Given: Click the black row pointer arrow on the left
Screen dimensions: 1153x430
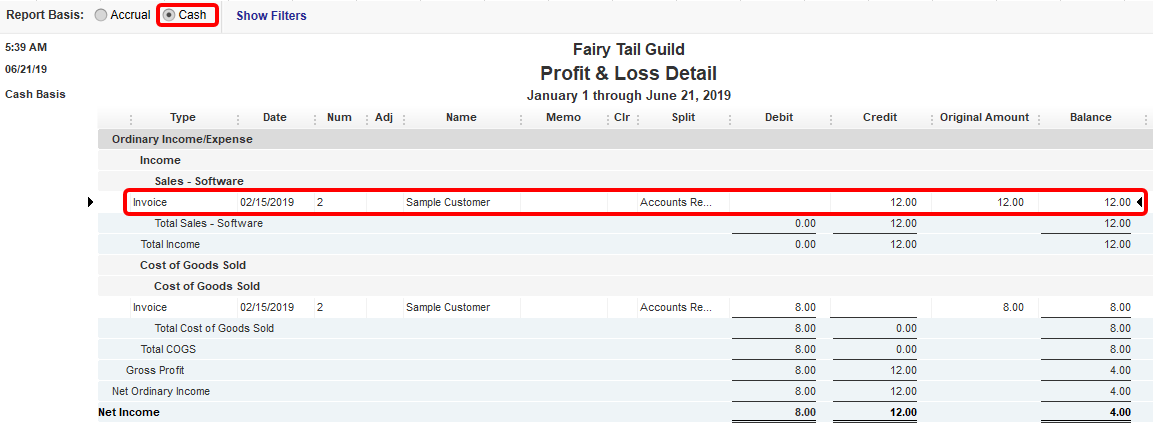Looking at the screenshot, I should pos(91,202).
